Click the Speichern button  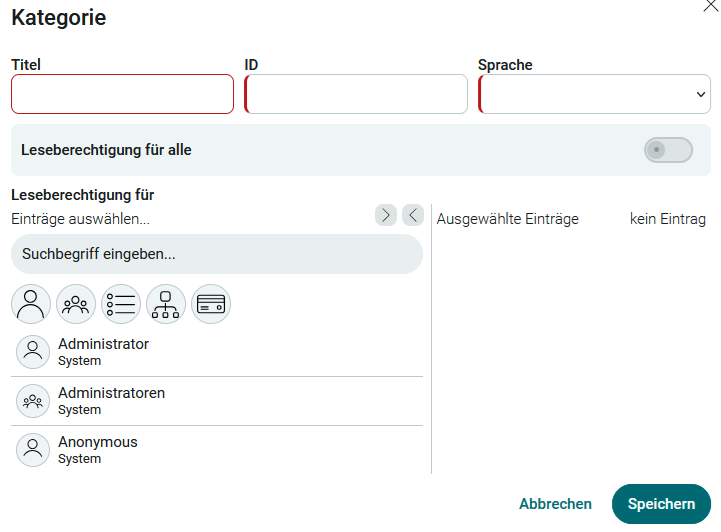pos(661,504)
